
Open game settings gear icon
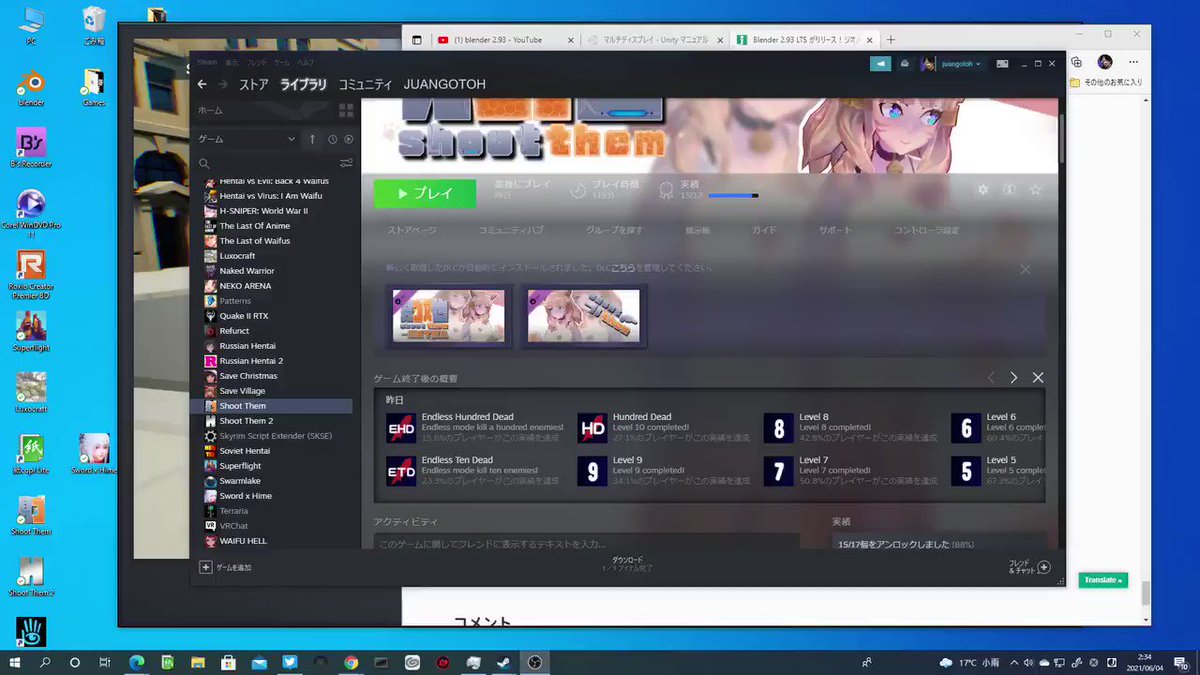pos(983,190)
